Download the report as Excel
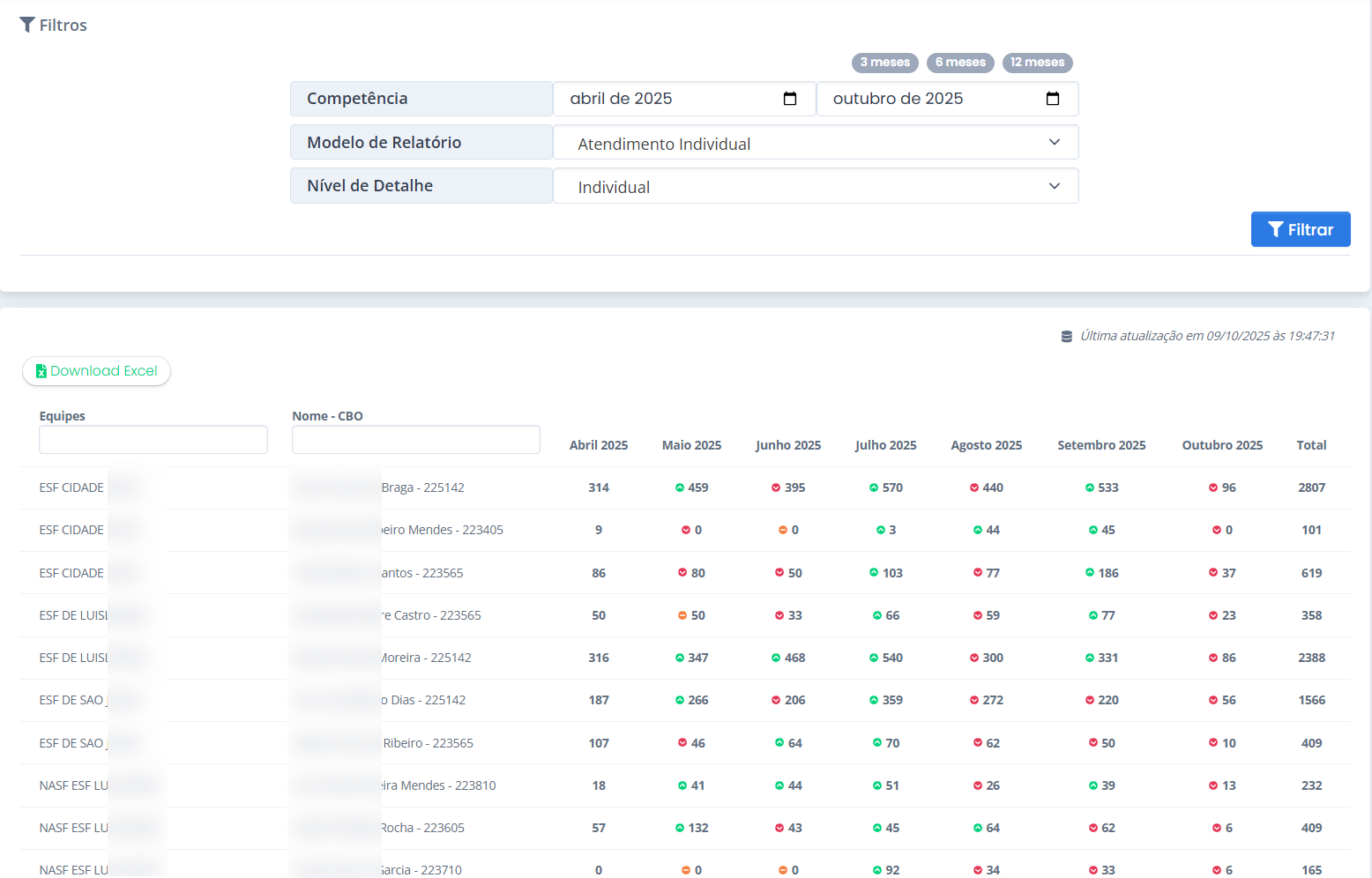 96,371
